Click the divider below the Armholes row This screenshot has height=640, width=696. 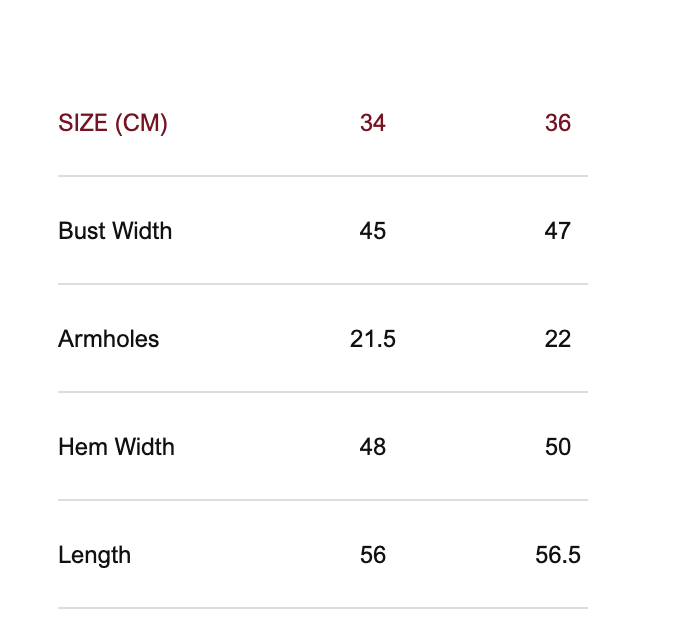[323, 392]
